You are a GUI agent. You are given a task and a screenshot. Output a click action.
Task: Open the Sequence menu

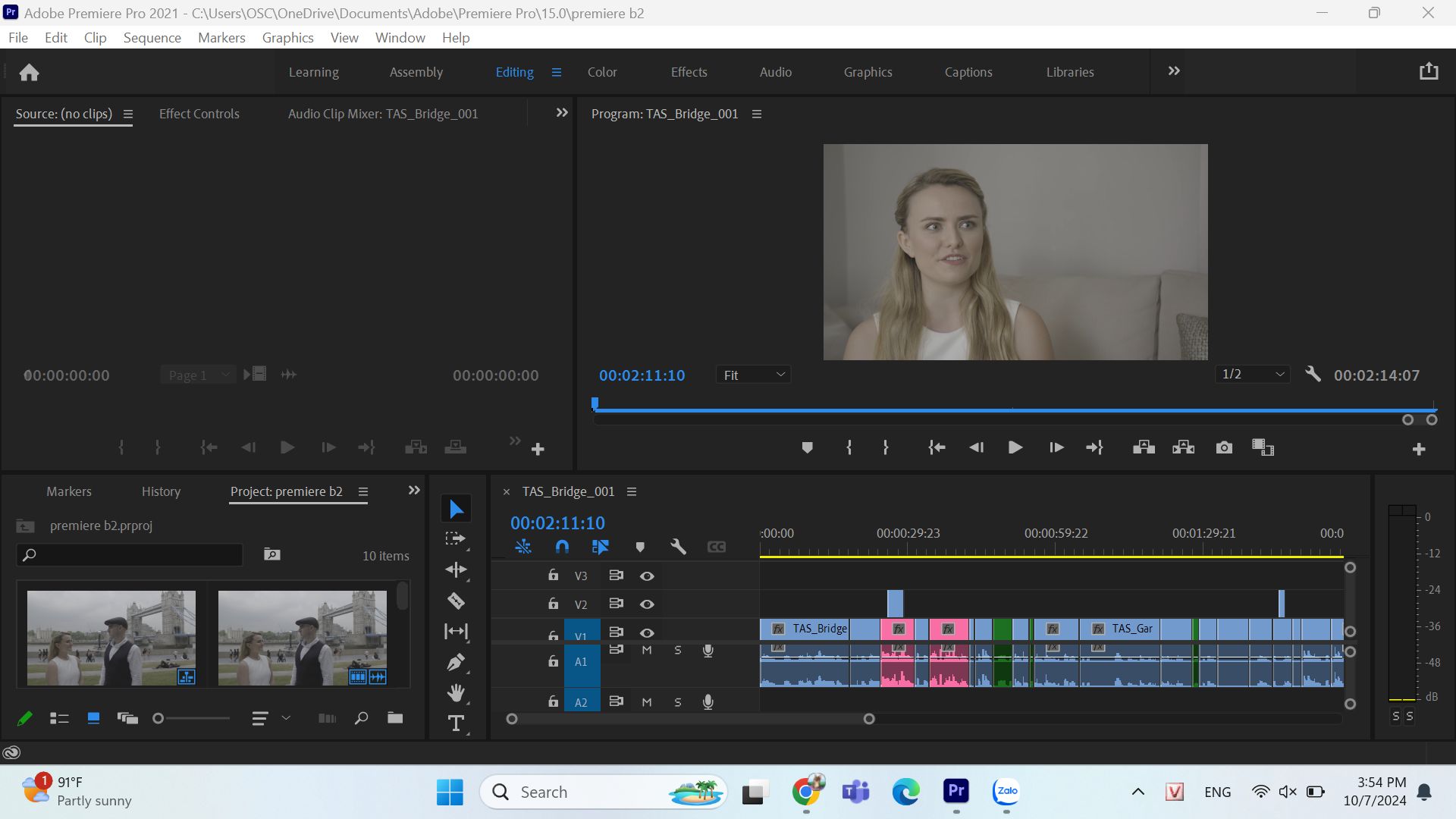click(152, 38)
